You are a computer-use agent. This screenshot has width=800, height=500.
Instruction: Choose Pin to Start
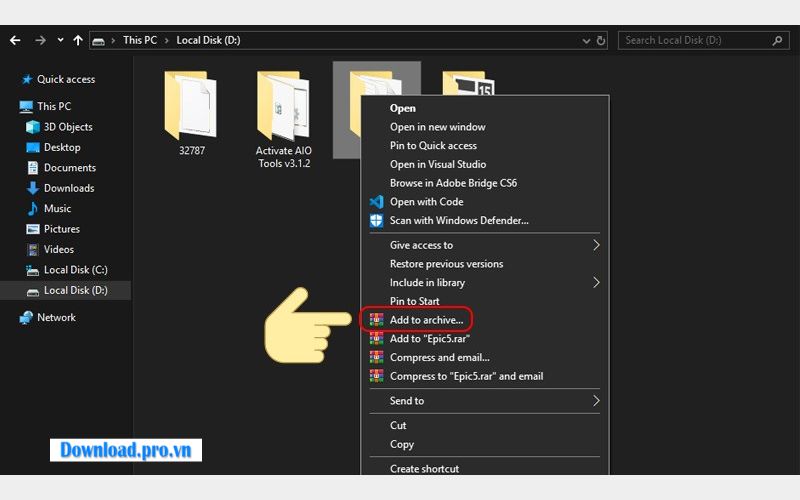pos(414,301)
